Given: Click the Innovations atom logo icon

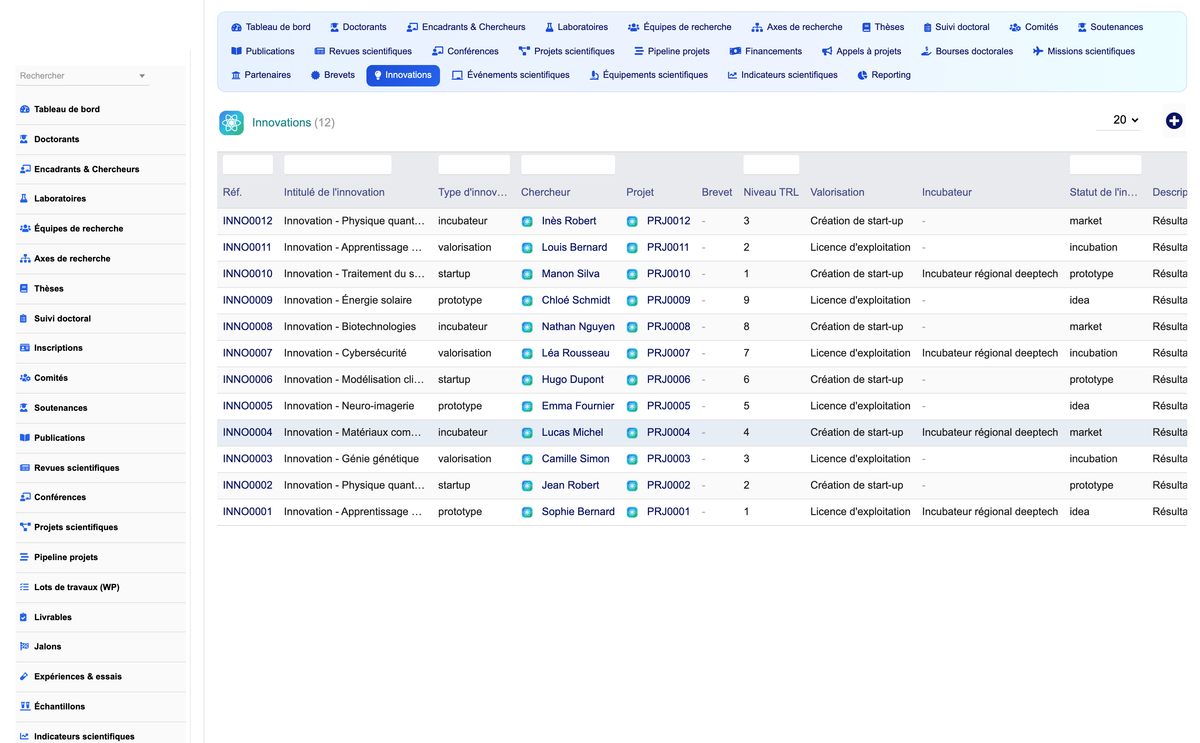Looking at the screenshot, I should (231, 122).
